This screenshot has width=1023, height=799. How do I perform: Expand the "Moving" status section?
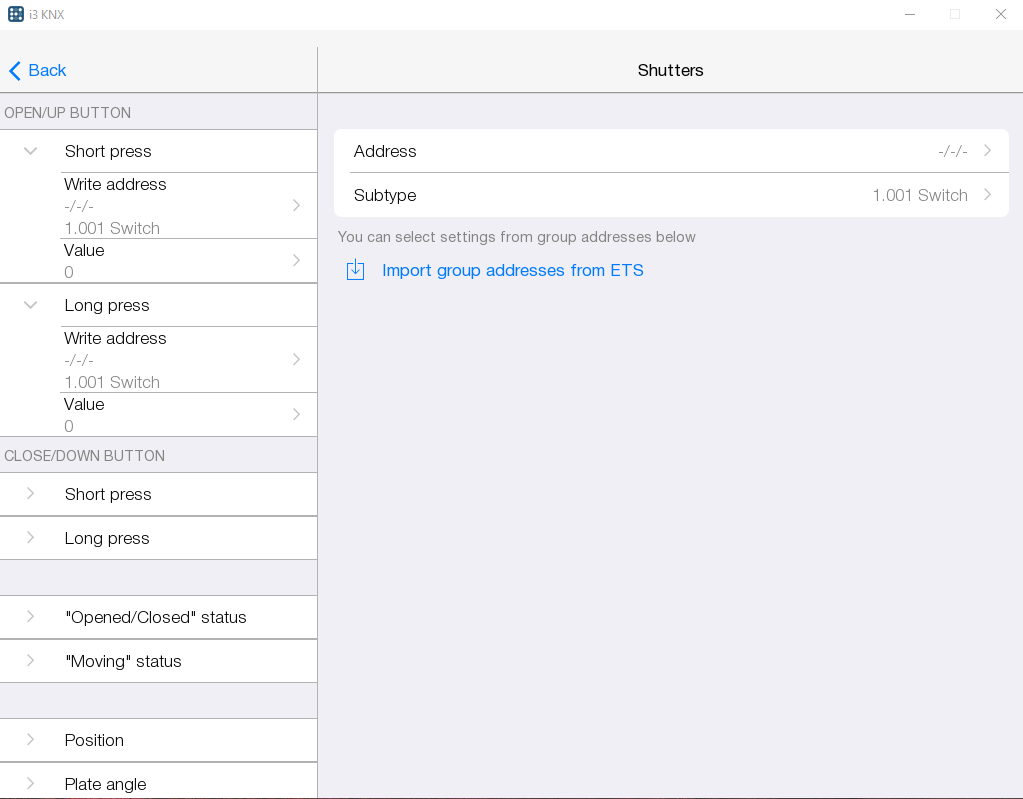point(31,661)
